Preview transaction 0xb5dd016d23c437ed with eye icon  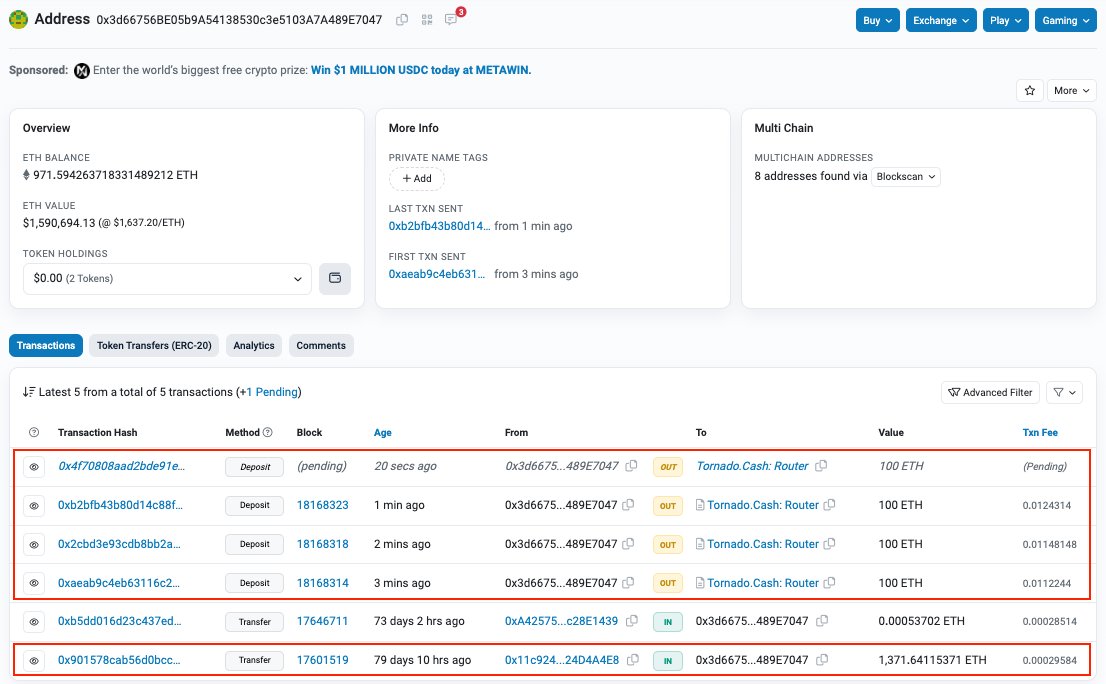point(34,622)
